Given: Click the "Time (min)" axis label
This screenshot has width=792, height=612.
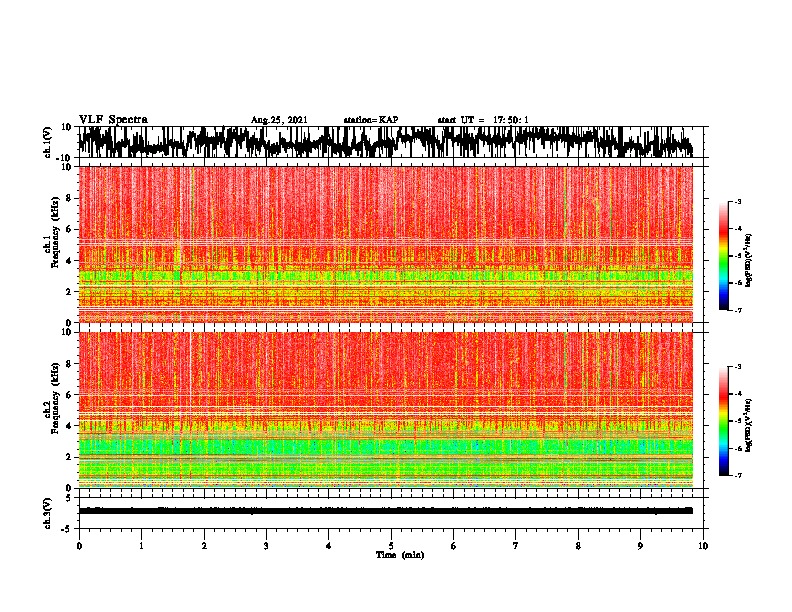Looking at the screenshot, I should [x=400, y=555].
